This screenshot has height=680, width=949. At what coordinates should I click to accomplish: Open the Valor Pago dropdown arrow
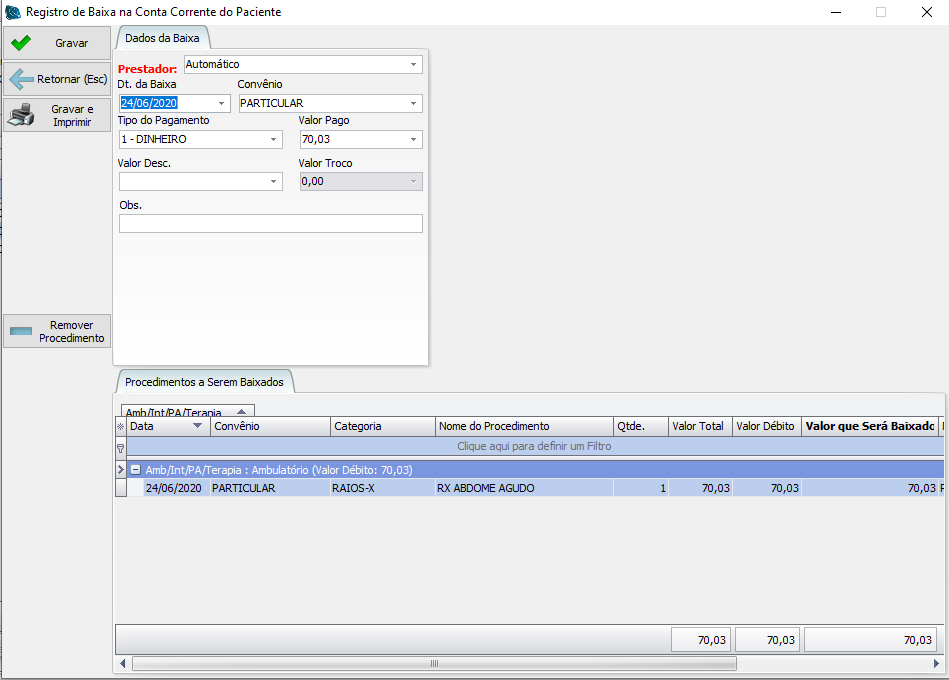point(413,140)
